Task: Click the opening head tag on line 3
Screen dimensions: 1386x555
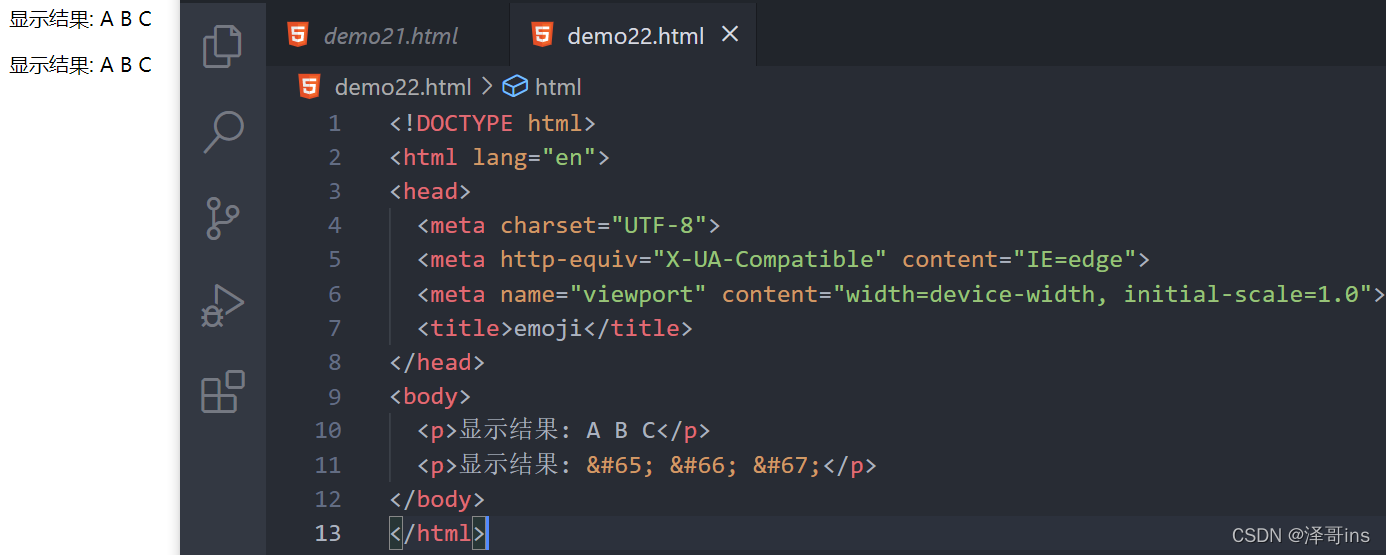Action: [430, 192]
